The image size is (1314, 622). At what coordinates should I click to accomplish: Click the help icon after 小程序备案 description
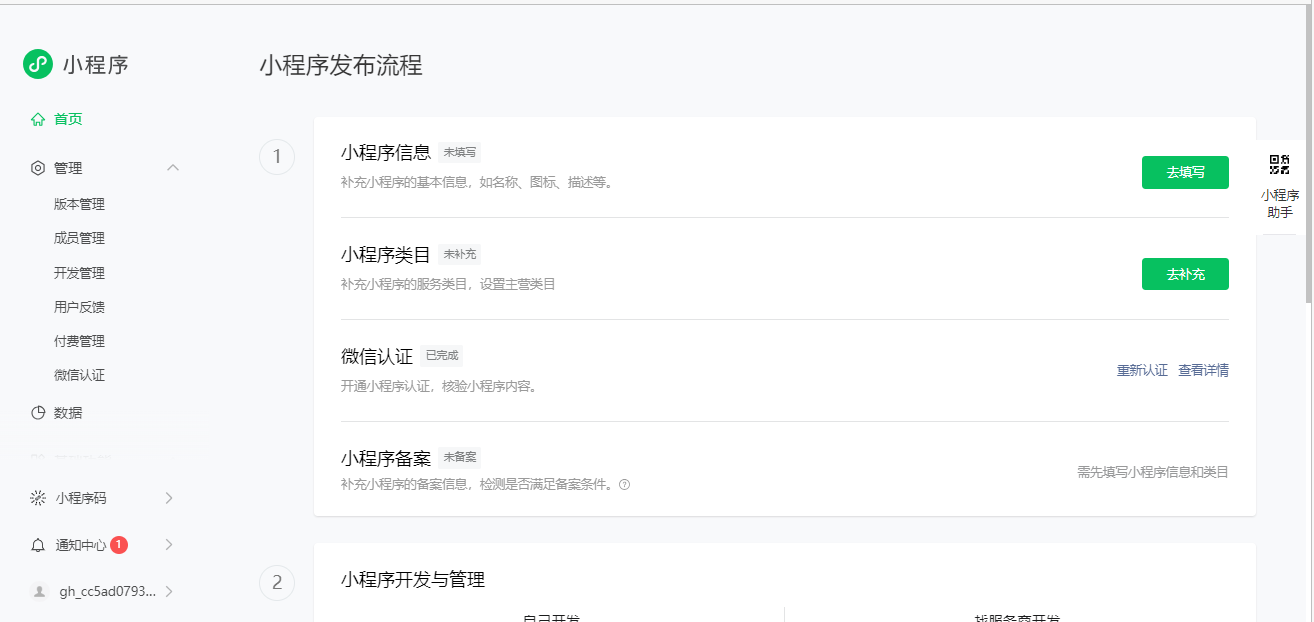click(x=625, y=485)
